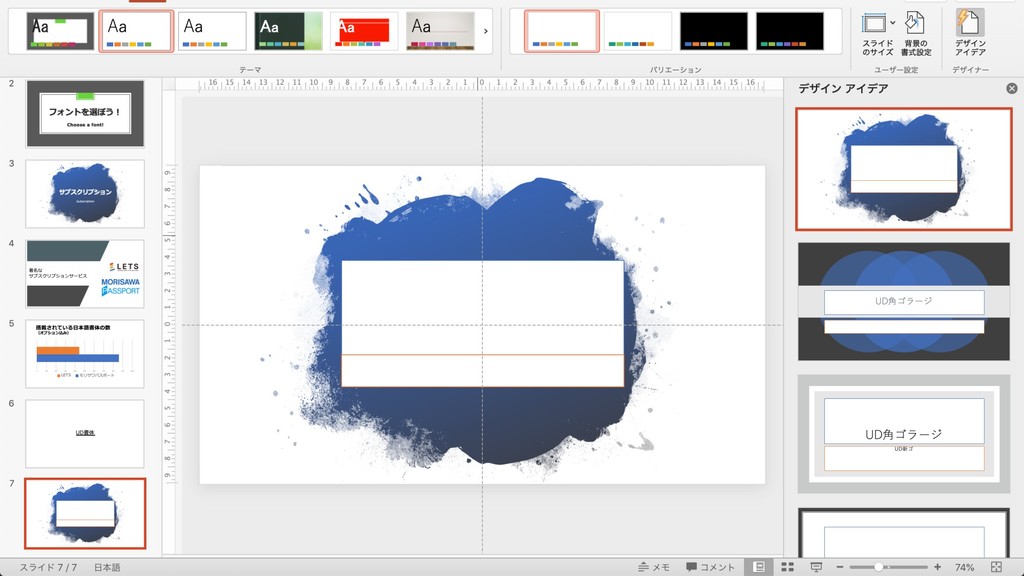Expand the themes gallery arrow

(x=486, y=31)
